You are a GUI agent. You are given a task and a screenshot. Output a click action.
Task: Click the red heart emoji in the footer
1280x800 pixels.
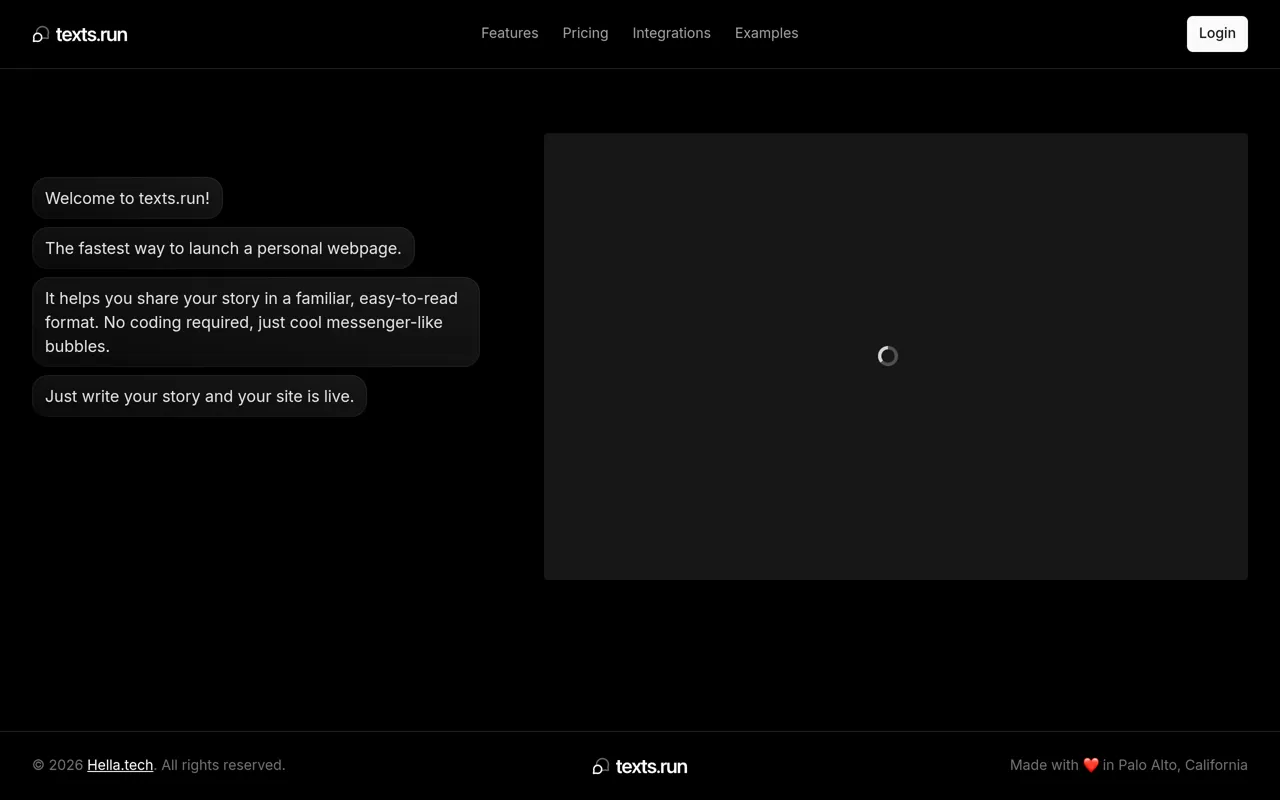point(1091,765)
